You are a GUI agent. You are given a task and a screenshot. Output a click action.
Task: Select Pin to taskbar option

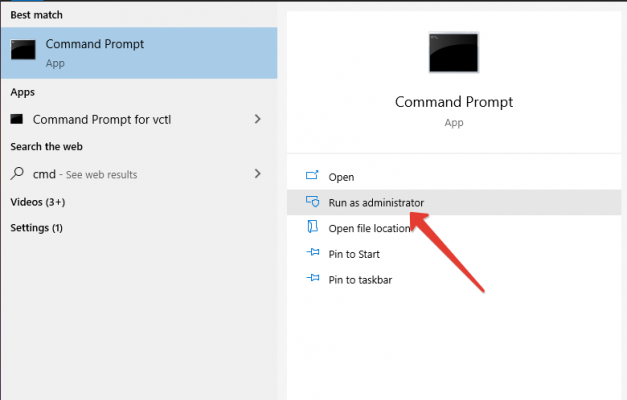pyautogui.click(x=360, y=280)
